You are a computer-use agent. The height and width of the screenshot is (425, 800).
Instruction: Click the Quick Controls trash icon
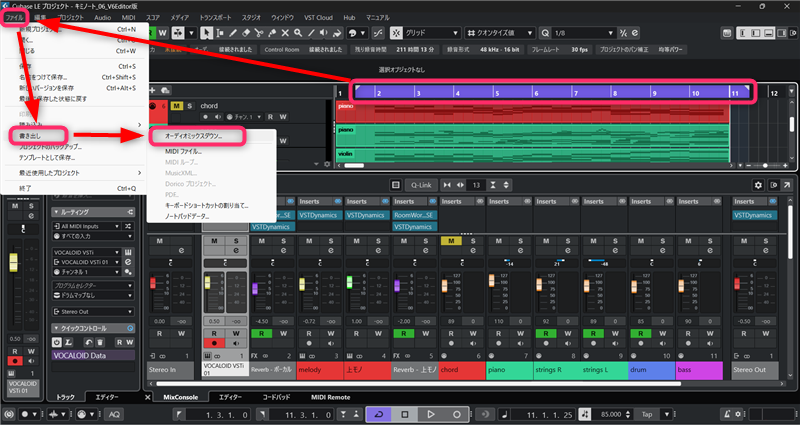(x=100, y=342)
